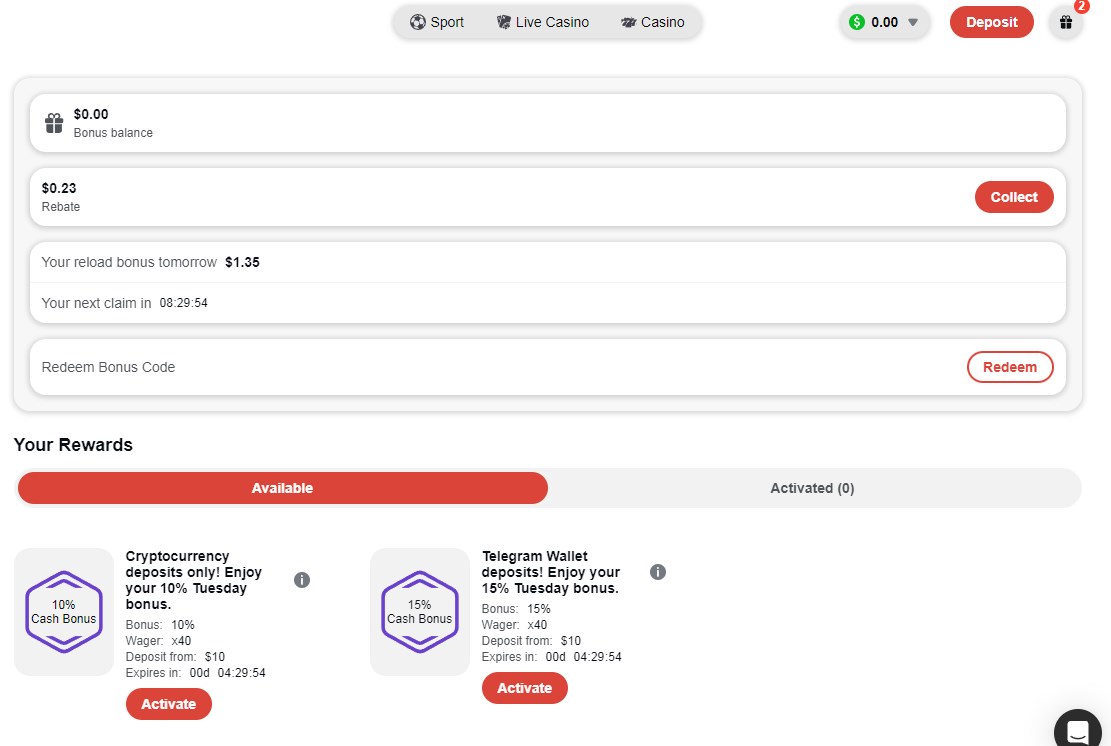Activate the Telegram Wallet 15% bonus
This screenshot has width=1111, height=746.
click(x=524, y=688)
